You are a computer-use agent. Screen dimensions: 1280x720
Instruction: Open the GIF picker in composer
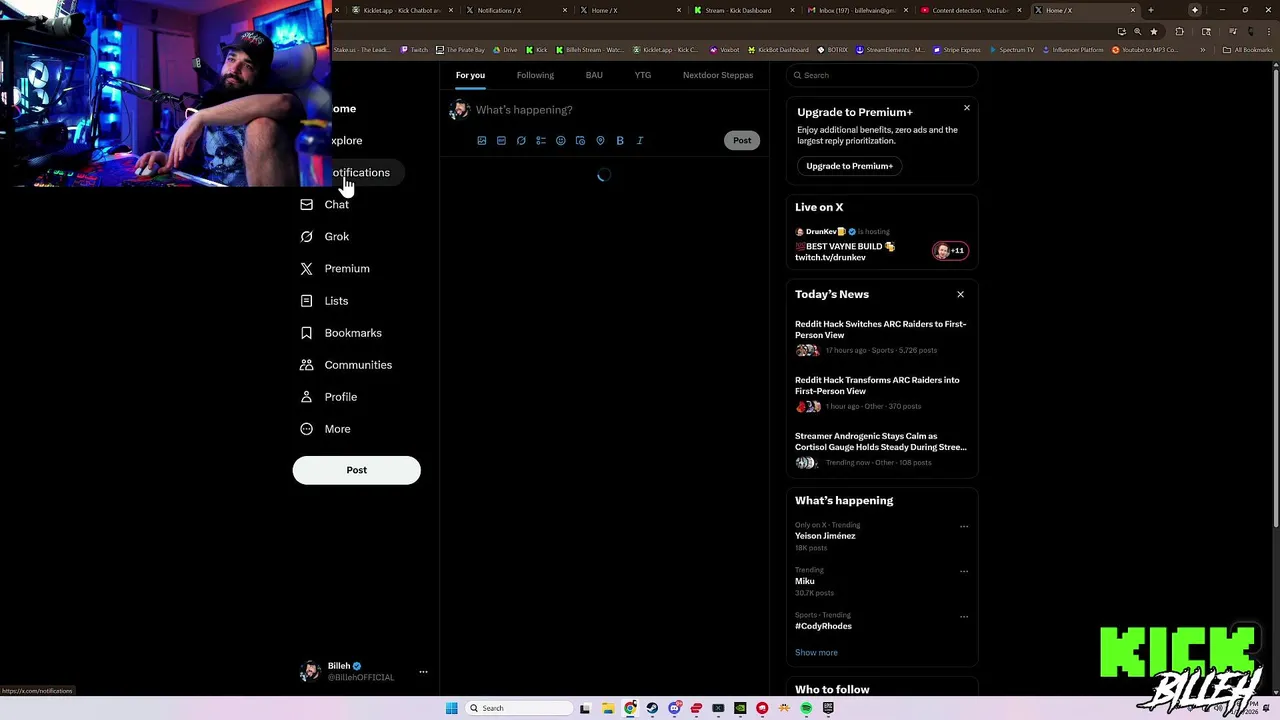coord(501,141)
